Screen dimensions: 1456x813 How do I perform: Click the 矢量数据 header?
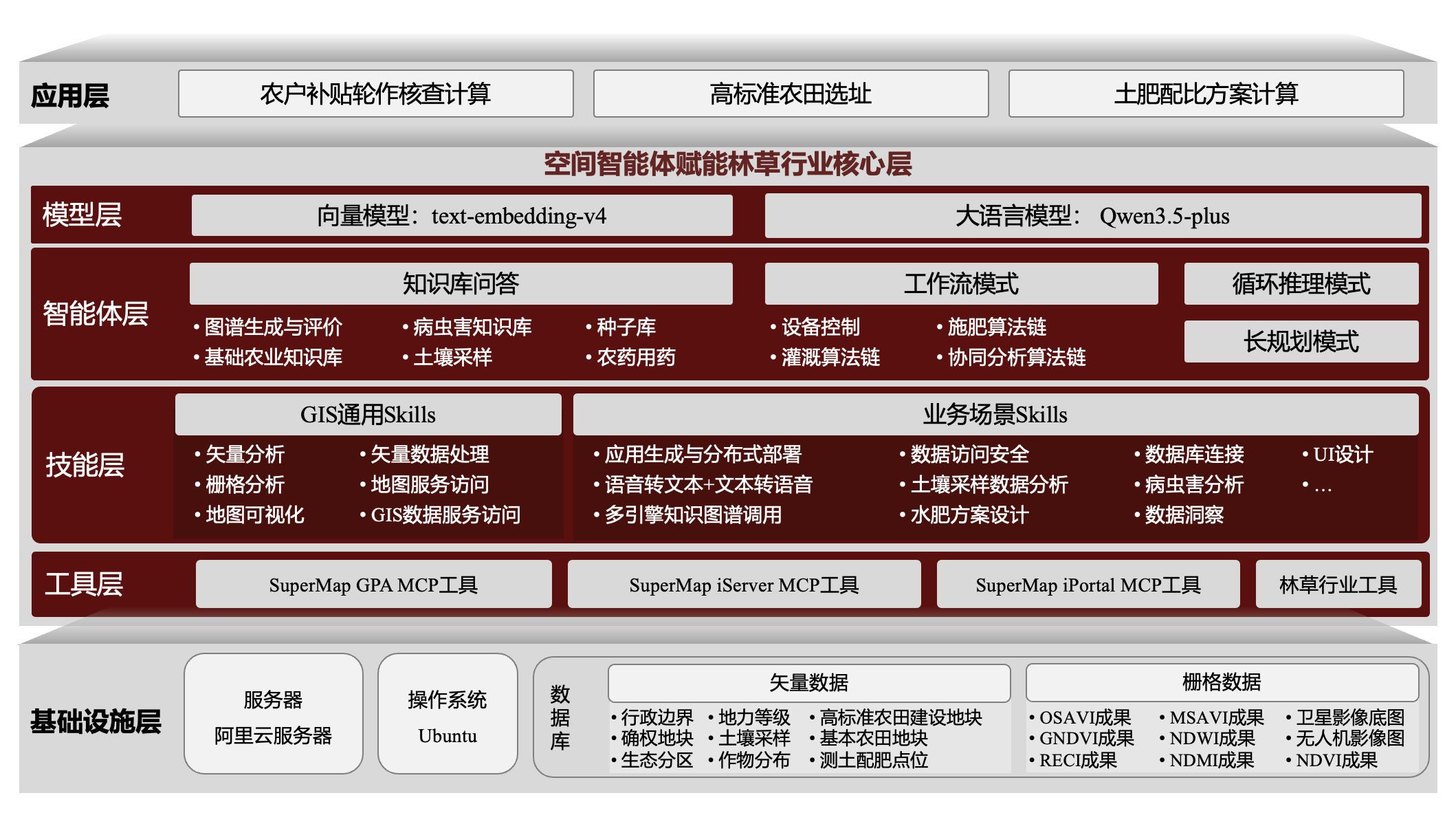(809, 683)
